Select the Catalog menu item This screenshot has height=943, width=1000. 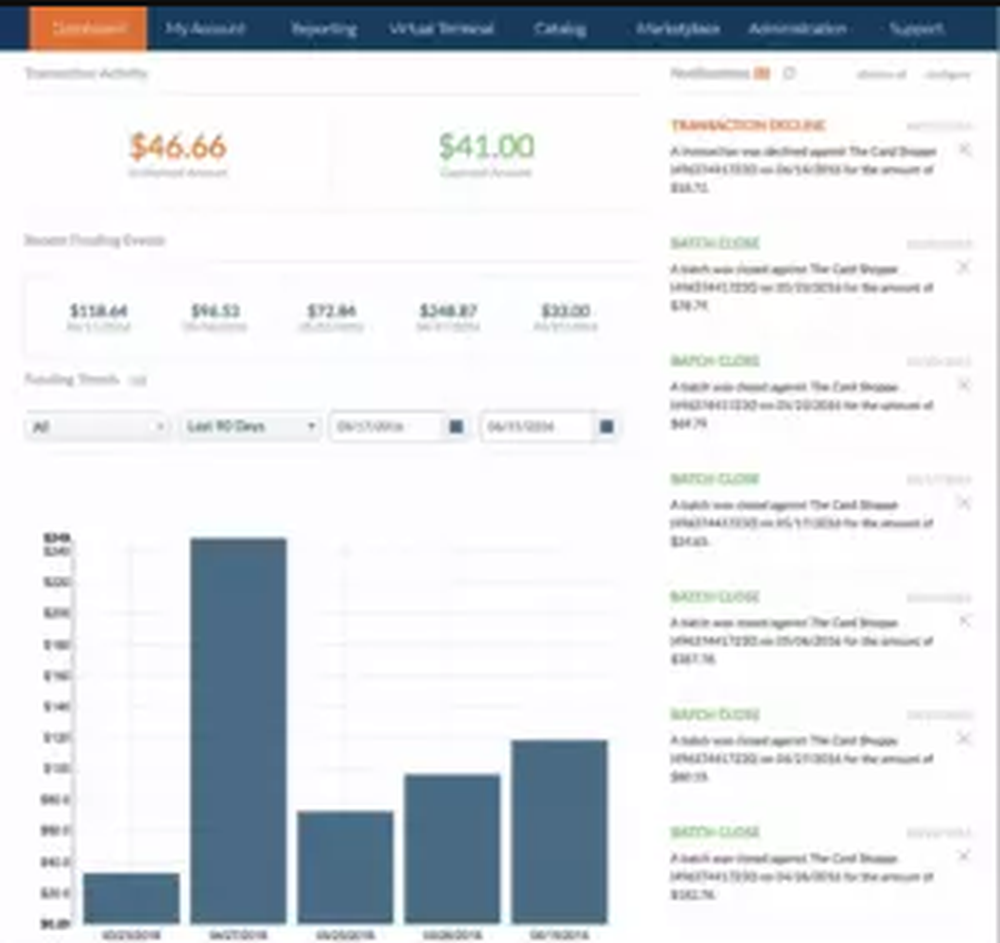[560, 29]
